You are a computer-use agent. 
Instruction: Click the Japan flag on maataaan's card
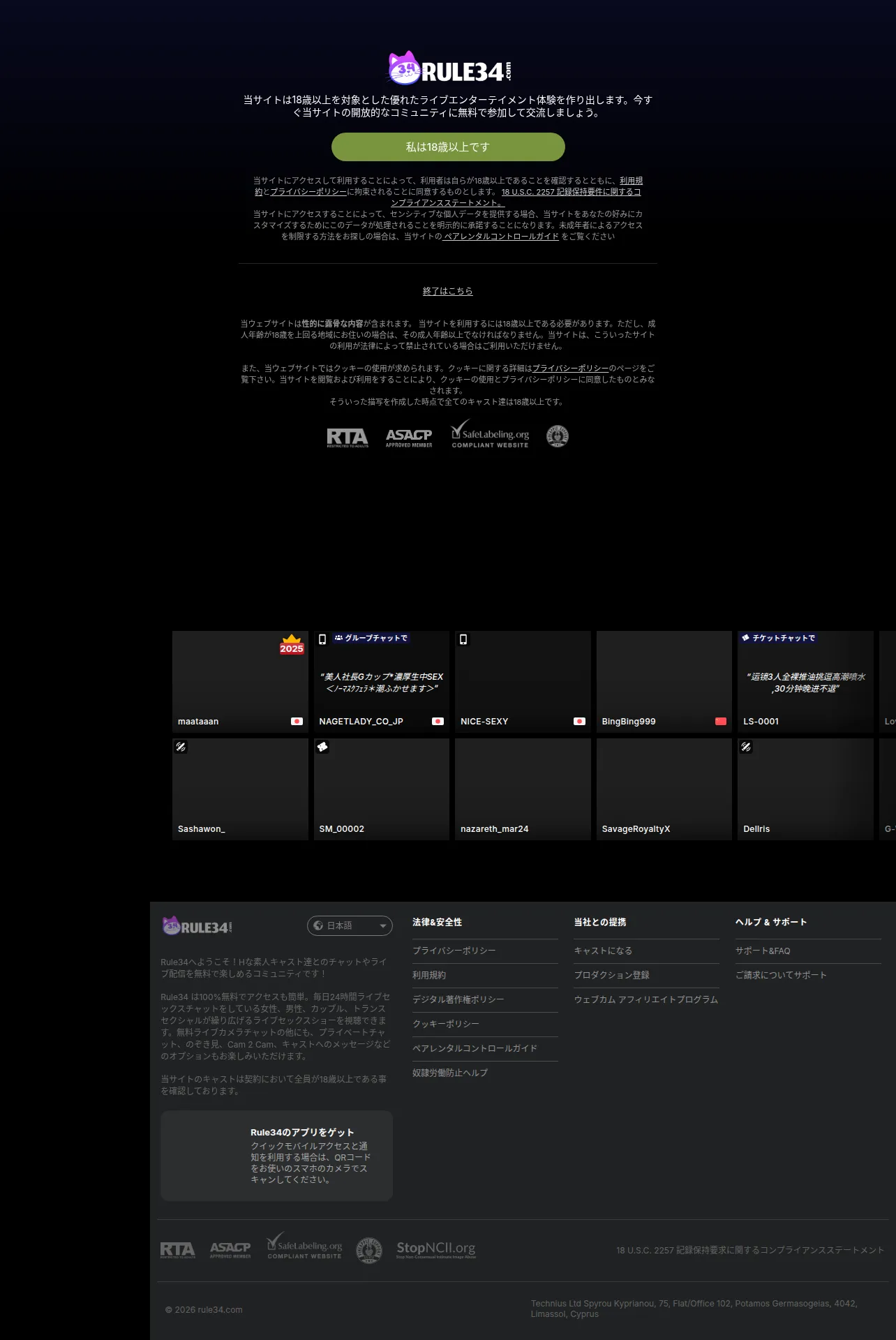click(x=297, y=722)
